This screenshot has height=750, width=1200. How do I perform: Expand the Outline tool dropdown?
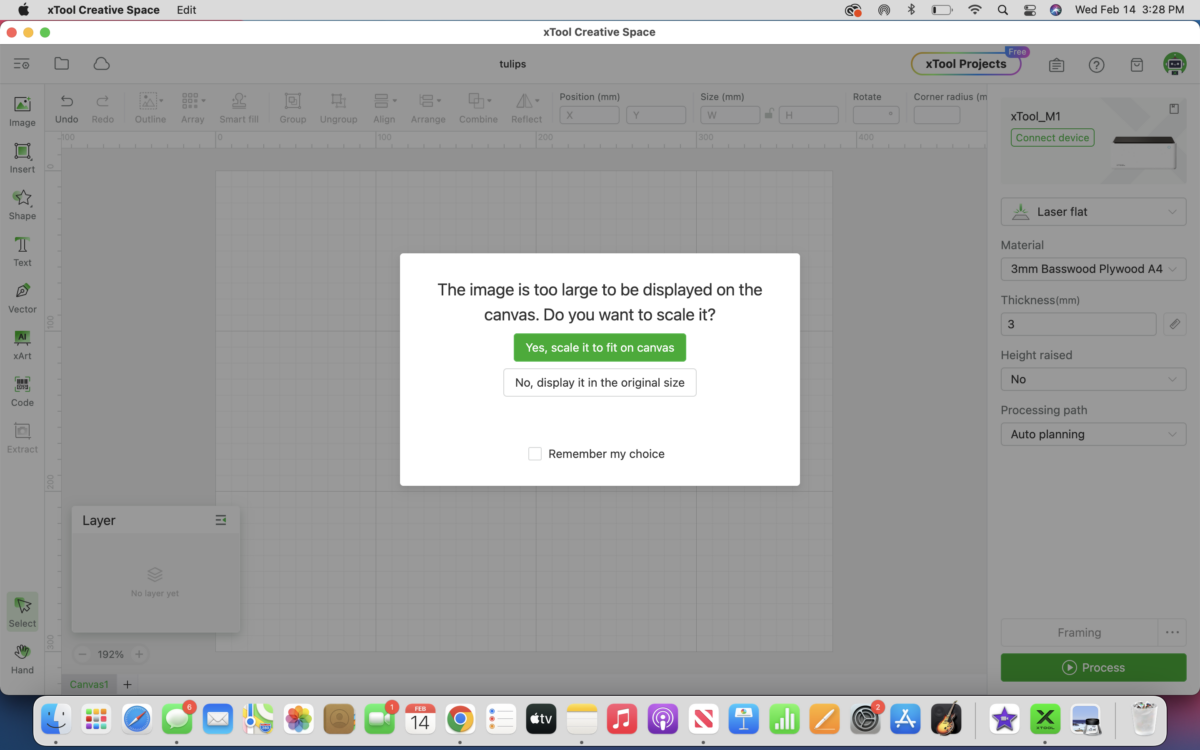pyautogui.click(x=161, y=101)
